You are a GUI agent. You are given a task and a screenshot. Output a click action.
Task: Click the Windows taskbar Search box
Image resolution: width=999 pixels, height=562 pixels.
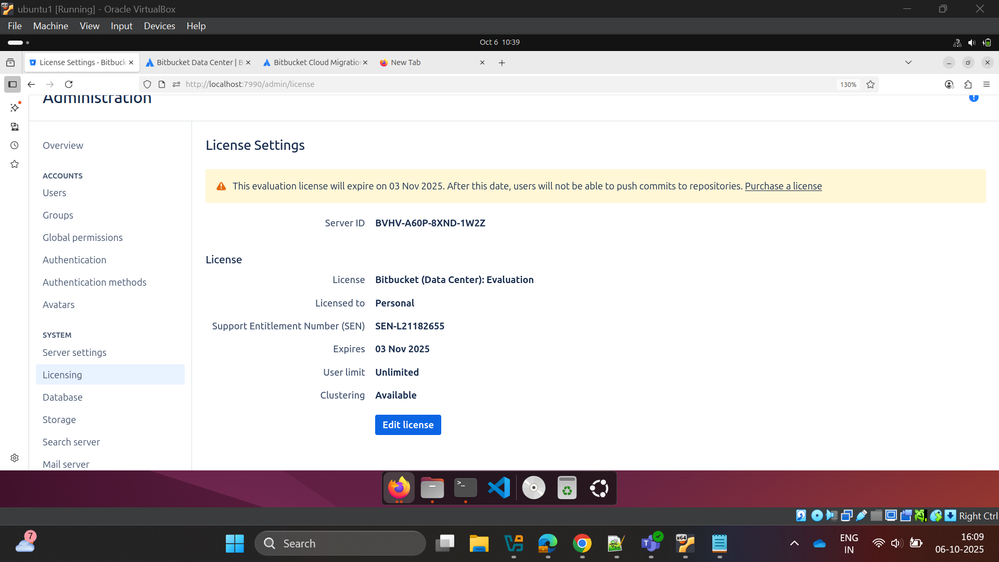340,544
